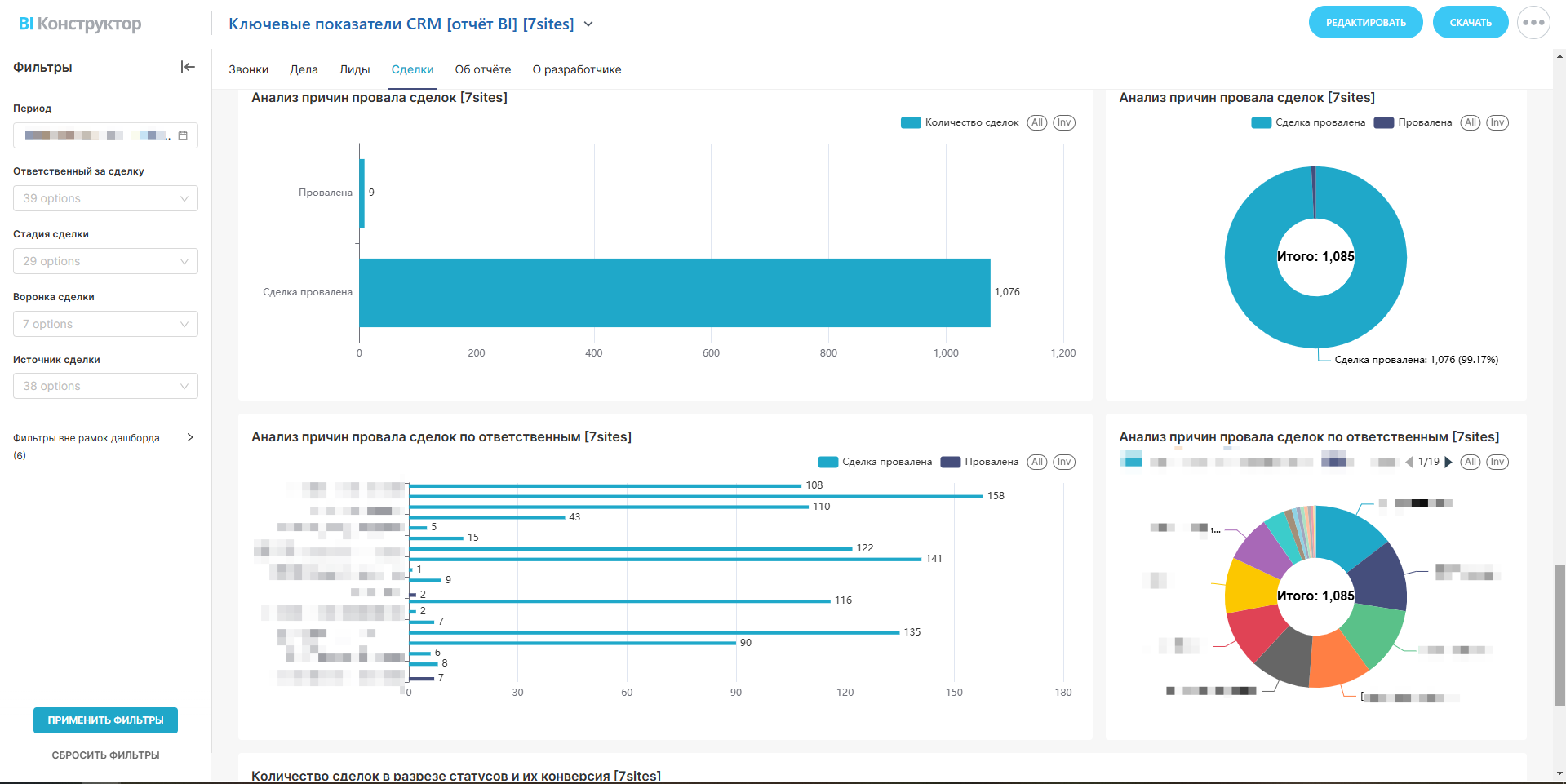Open Ответственный за сделку dropdown
The width and height of the screenshot is (1566, 784).
pos(105,198)
